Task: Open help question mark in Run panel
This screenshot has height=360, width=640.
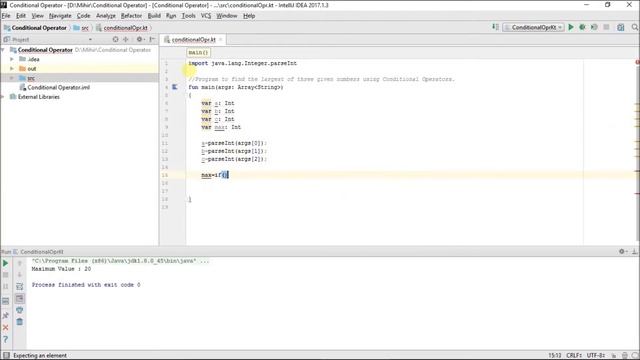Action: 5,339
